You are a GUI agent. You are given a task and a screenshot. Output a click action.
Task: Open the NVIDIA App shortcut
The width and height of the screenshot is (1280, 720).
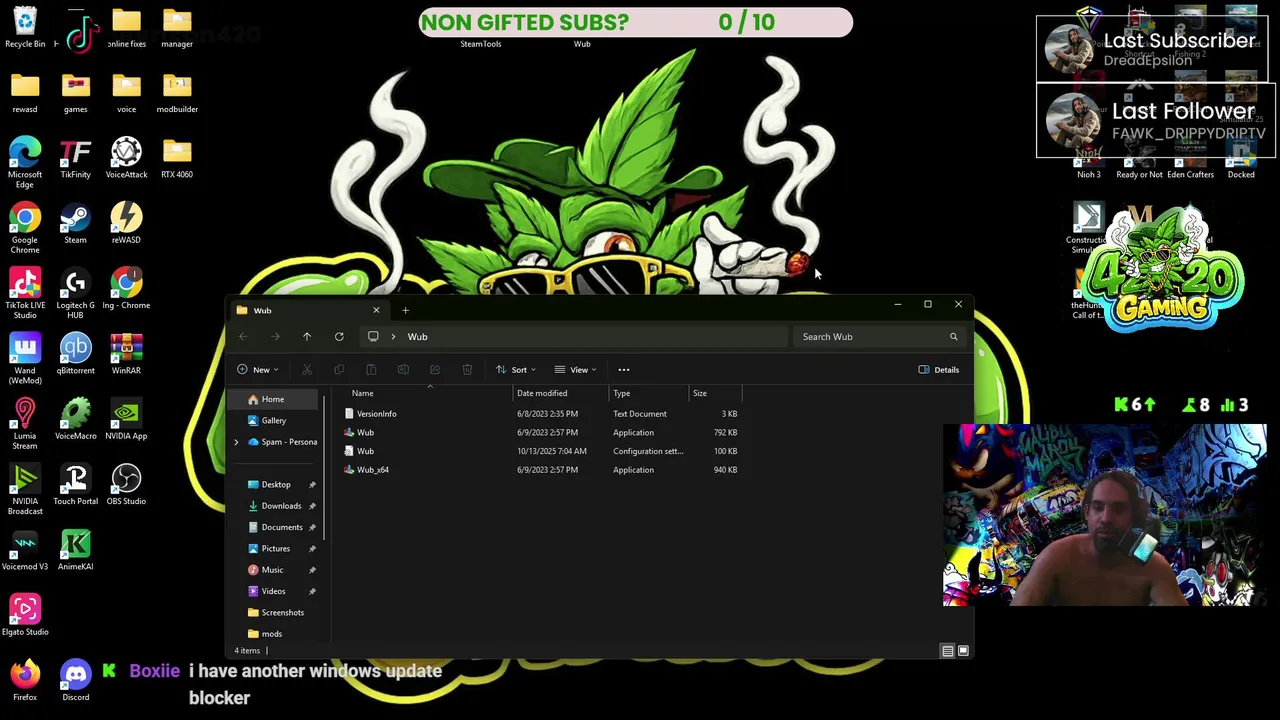click(x=126, y=419)
